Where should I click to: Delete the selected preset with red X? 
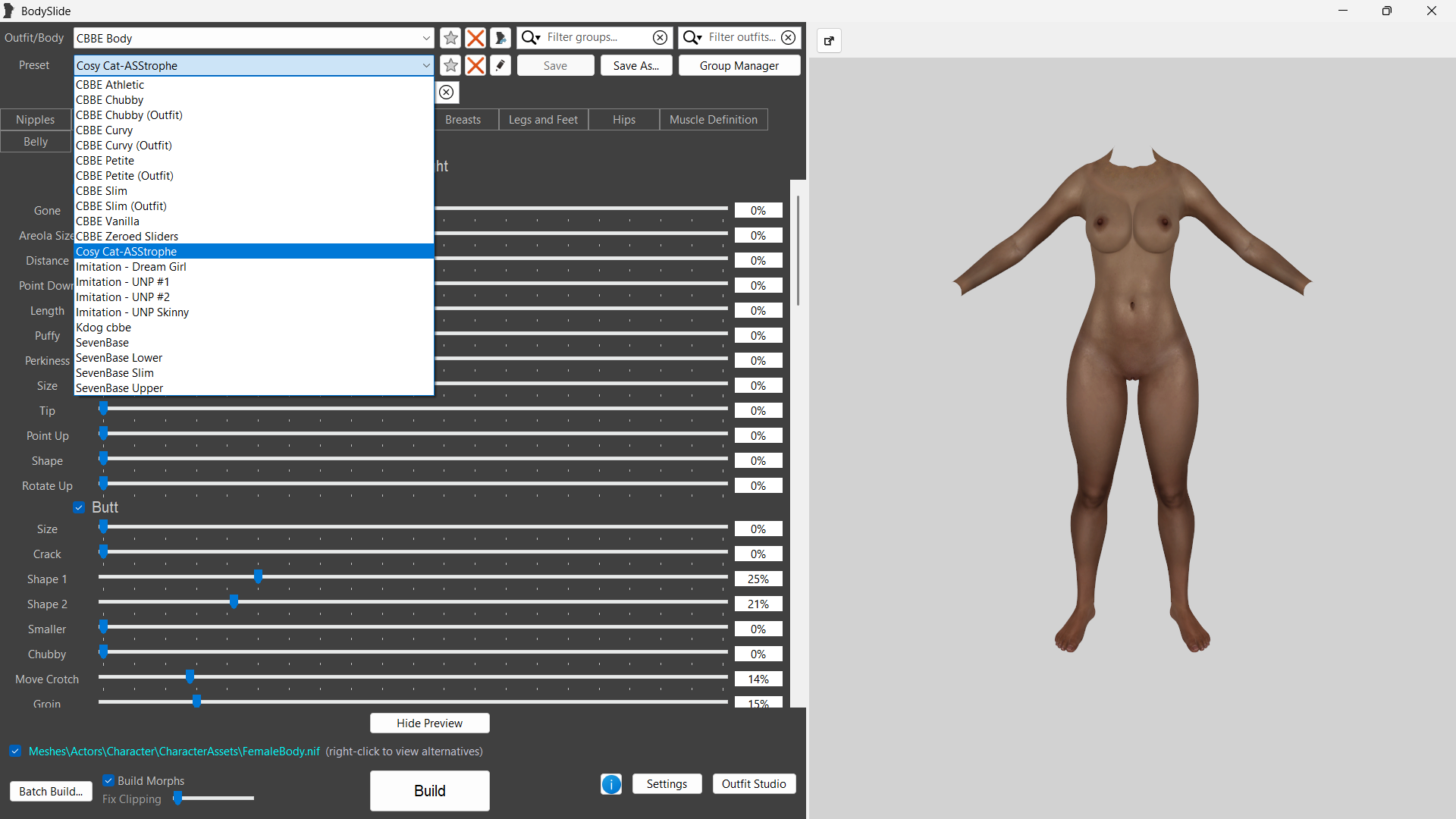pos(475,65)
